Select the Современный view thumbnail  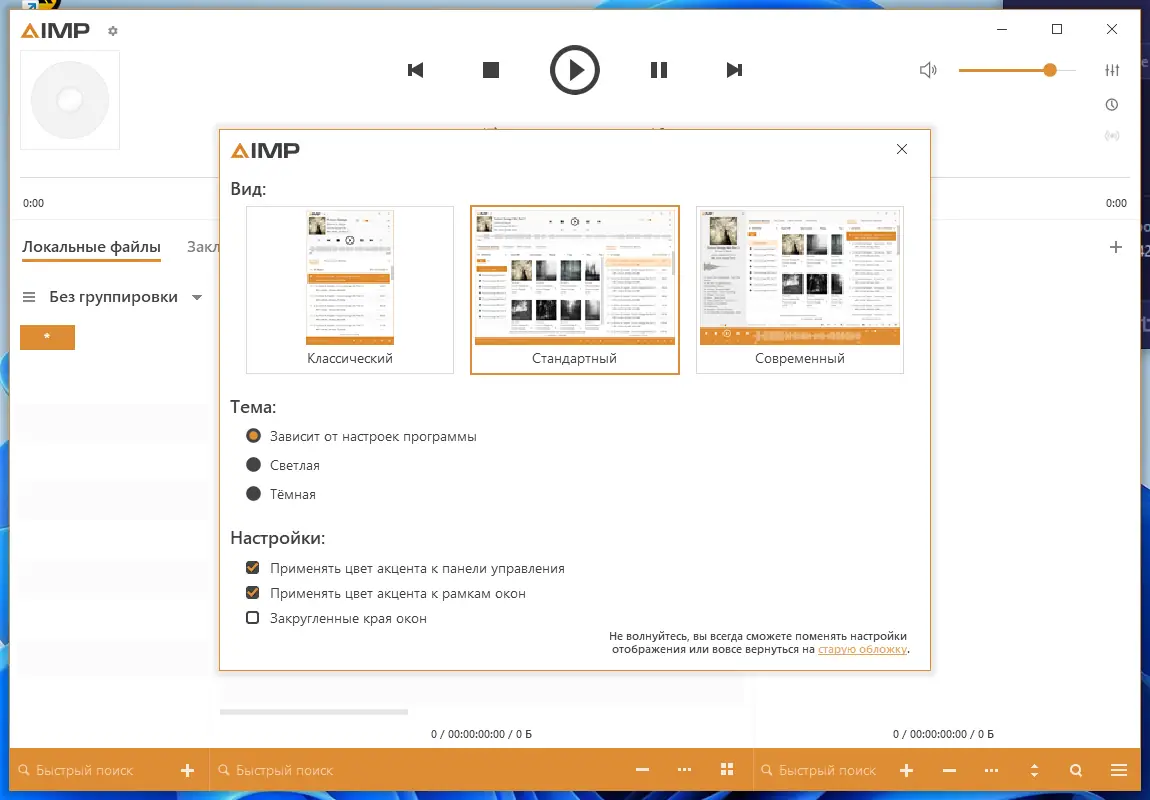pyautogui.click(x=799, y=290)
